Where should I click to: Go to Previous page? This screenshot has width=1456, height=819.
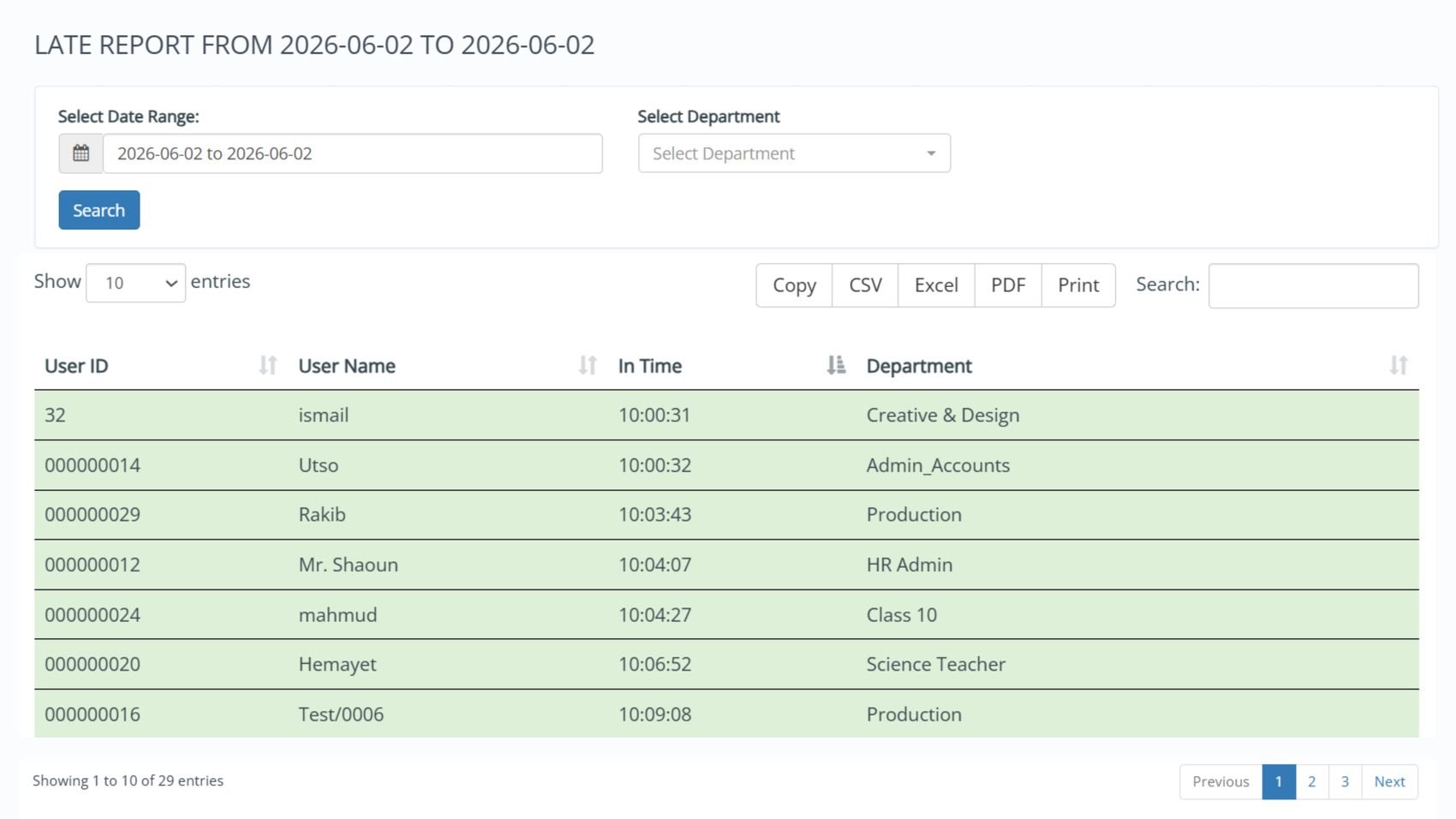click(x=1220, y=781)
